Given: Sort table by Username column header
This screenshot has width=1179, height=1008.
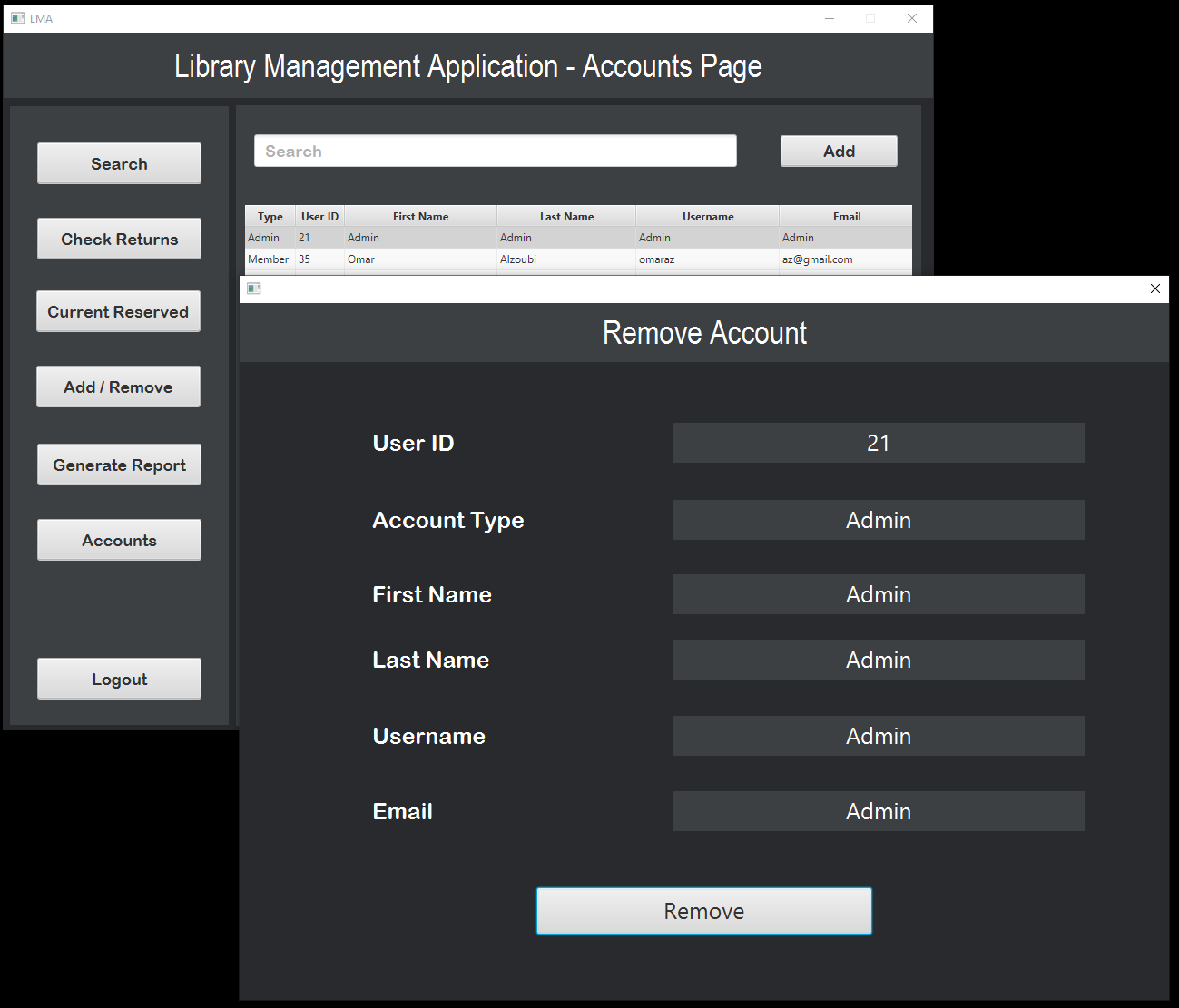Looking at the screenshot, I should point(708,216).
